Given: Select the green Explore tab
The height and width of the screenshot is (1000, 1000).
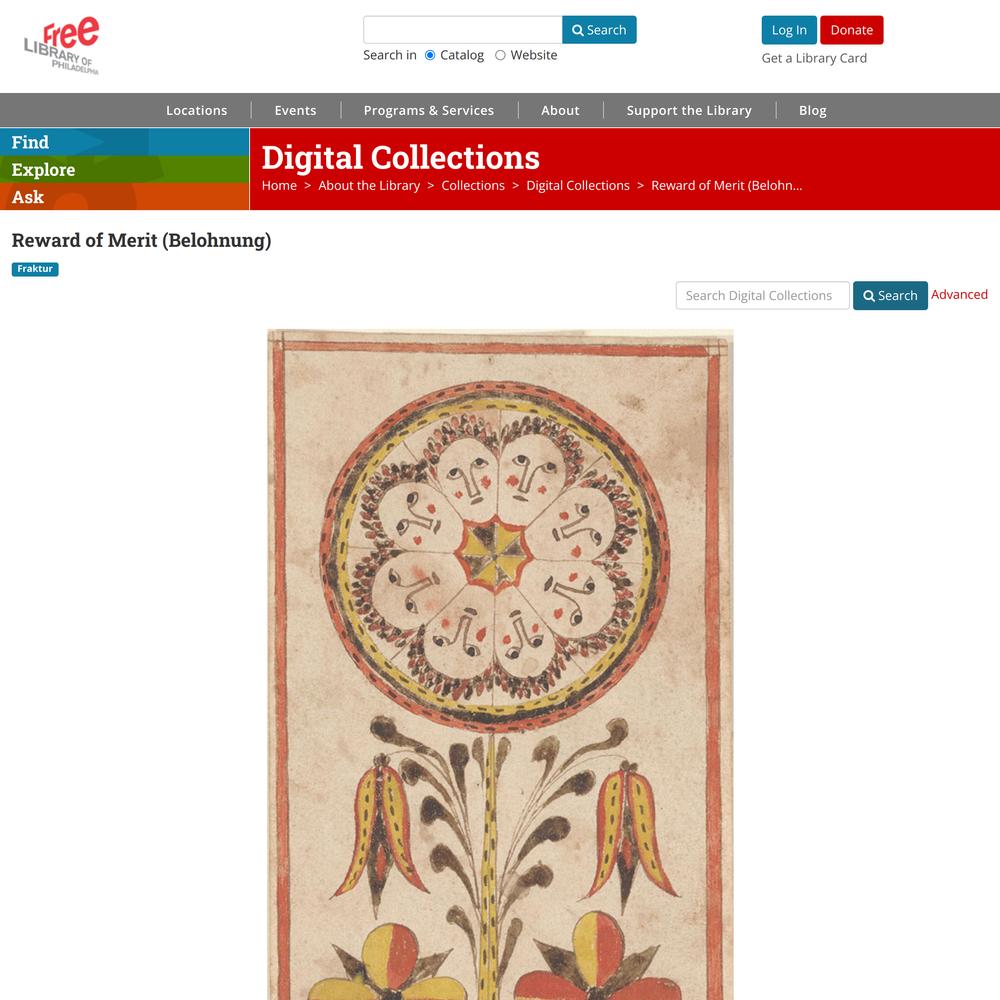Looking at the screenshot, I should coord(124,169).
